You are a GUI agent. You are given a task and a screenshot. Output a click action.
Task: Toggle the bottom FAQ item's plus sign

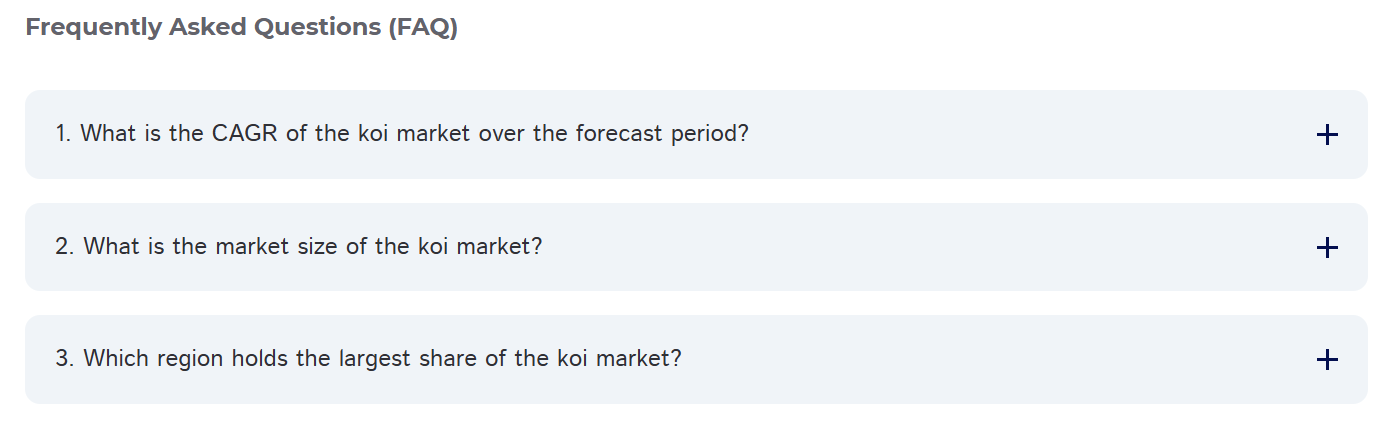click(x=1326, y=360)
